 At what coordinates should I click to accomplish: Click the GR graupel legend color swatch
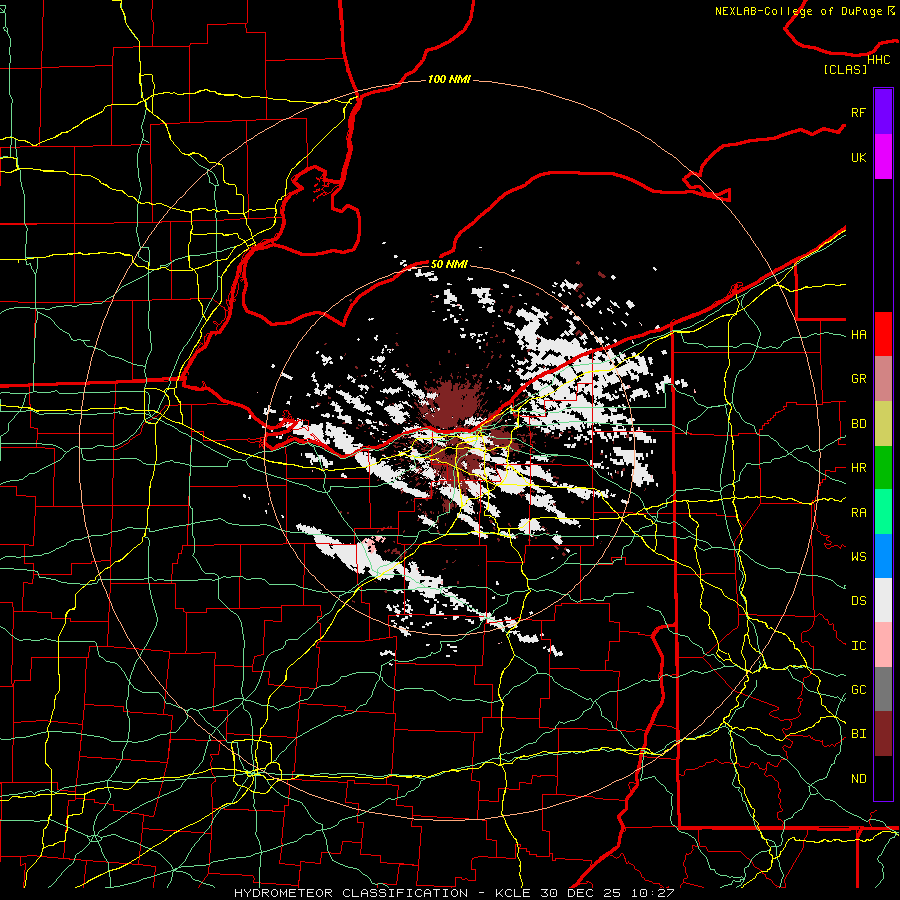coord(883,378)
